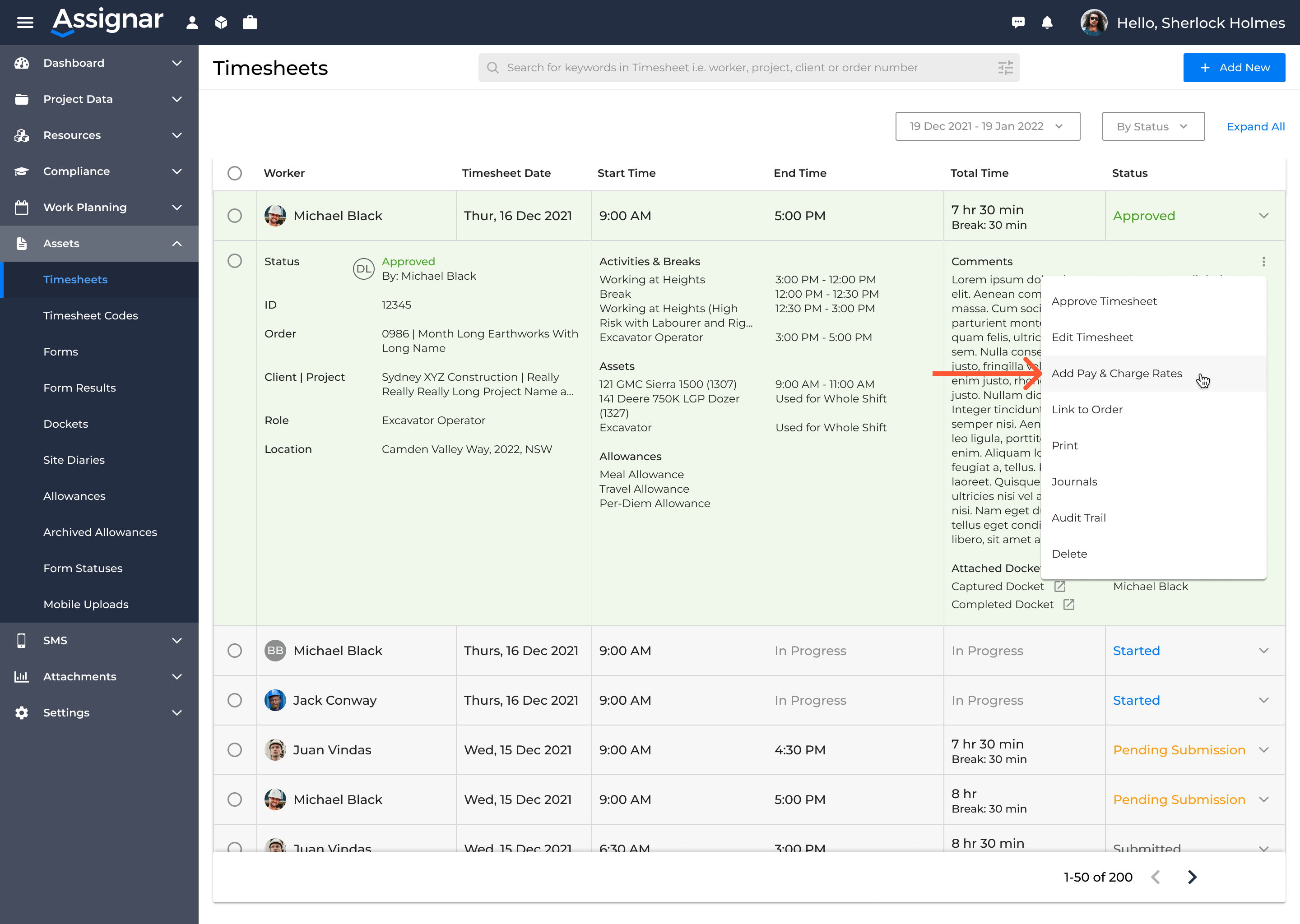Open the notifications bell

[1047, 22]
